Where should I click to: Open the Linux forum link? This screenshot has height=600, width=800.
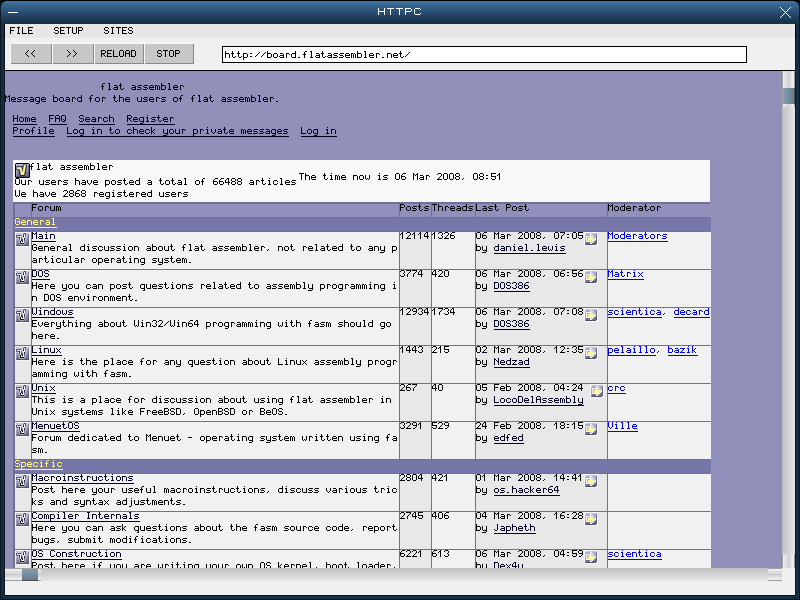[x=46, y=350]
